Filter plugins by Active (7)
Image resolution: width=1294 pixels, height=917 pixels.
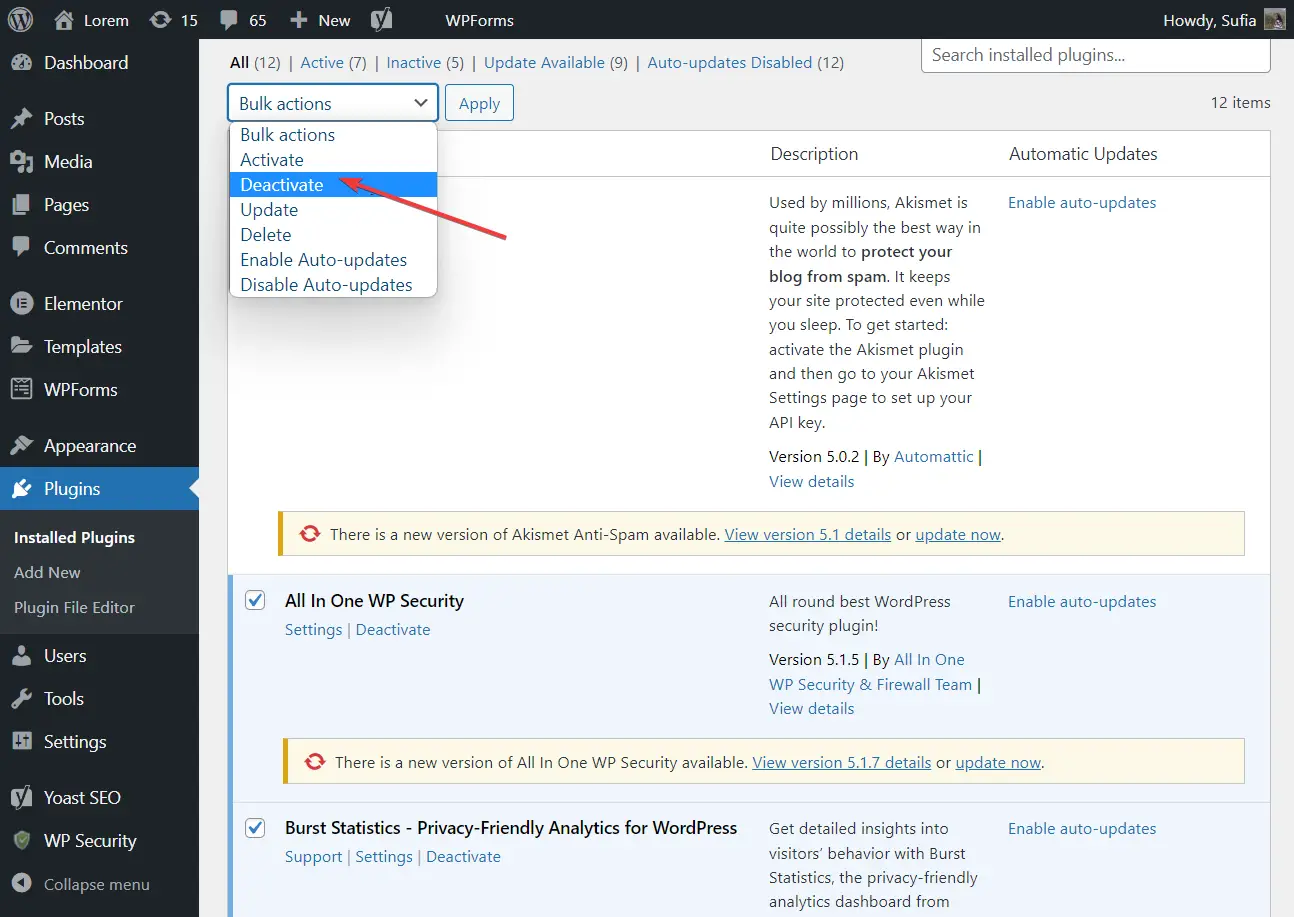pos(334,62)
